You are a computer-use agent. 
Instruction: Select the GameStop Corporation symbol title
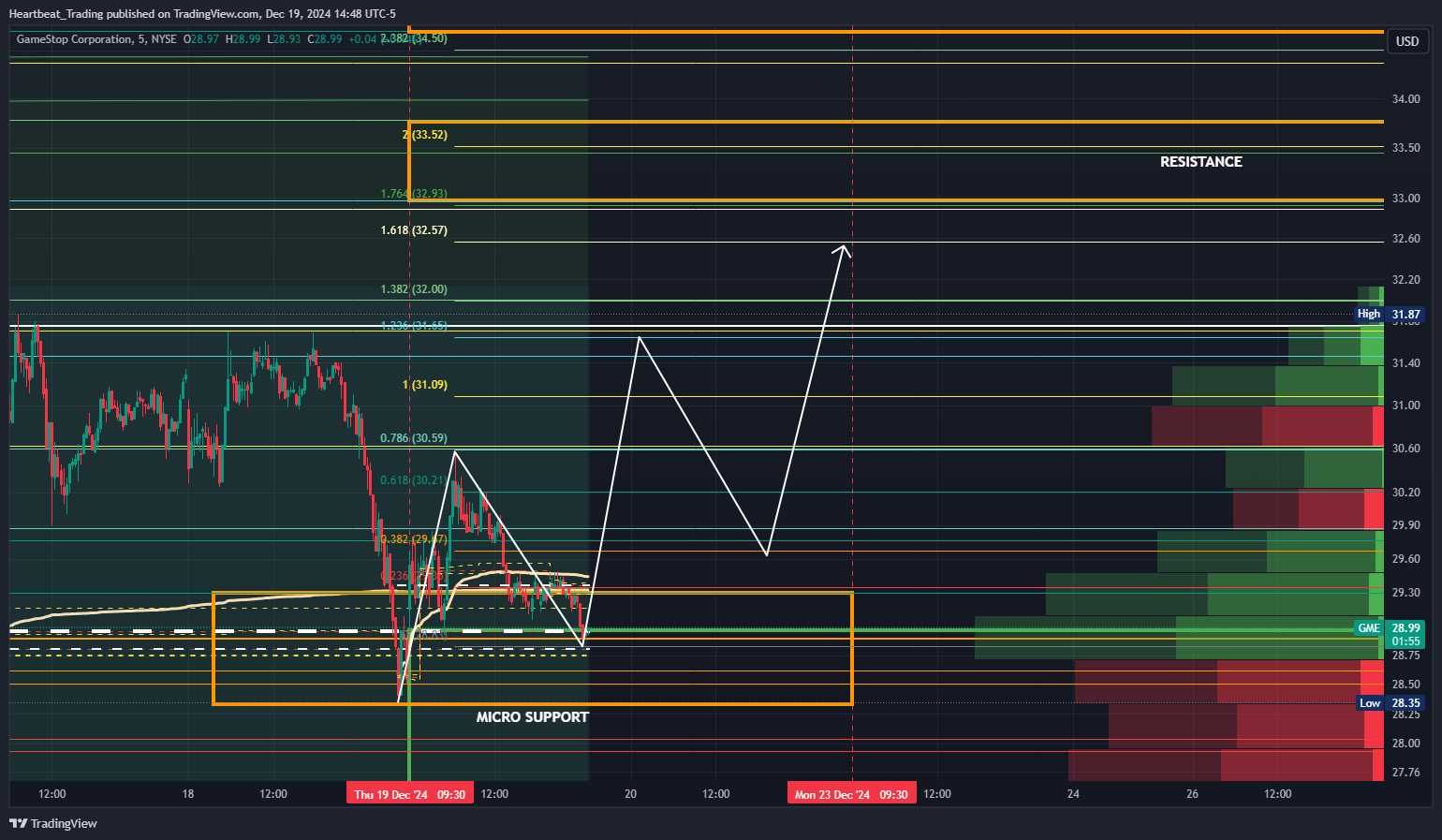(74, 39)
